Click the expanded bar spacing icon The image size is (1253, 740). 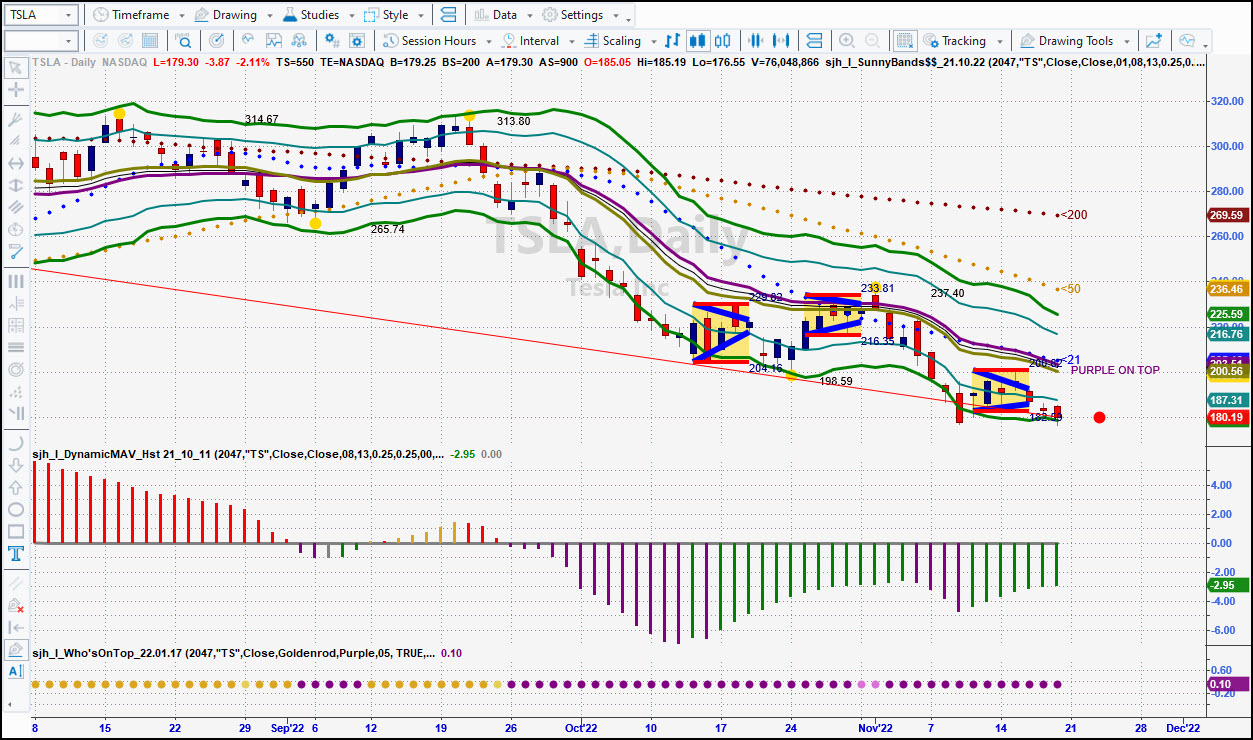pos(782,41)
